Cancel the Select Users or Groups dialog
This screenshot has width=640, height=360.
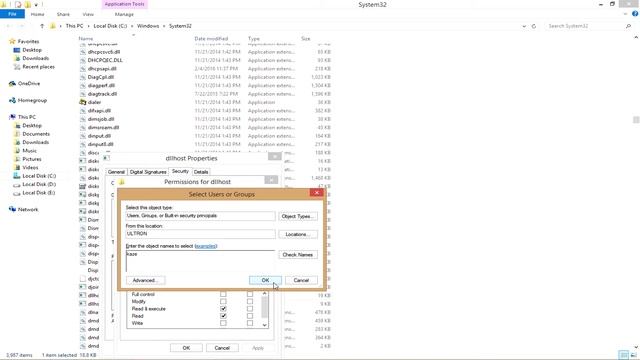pyautogui.click(x=301, y=280)
